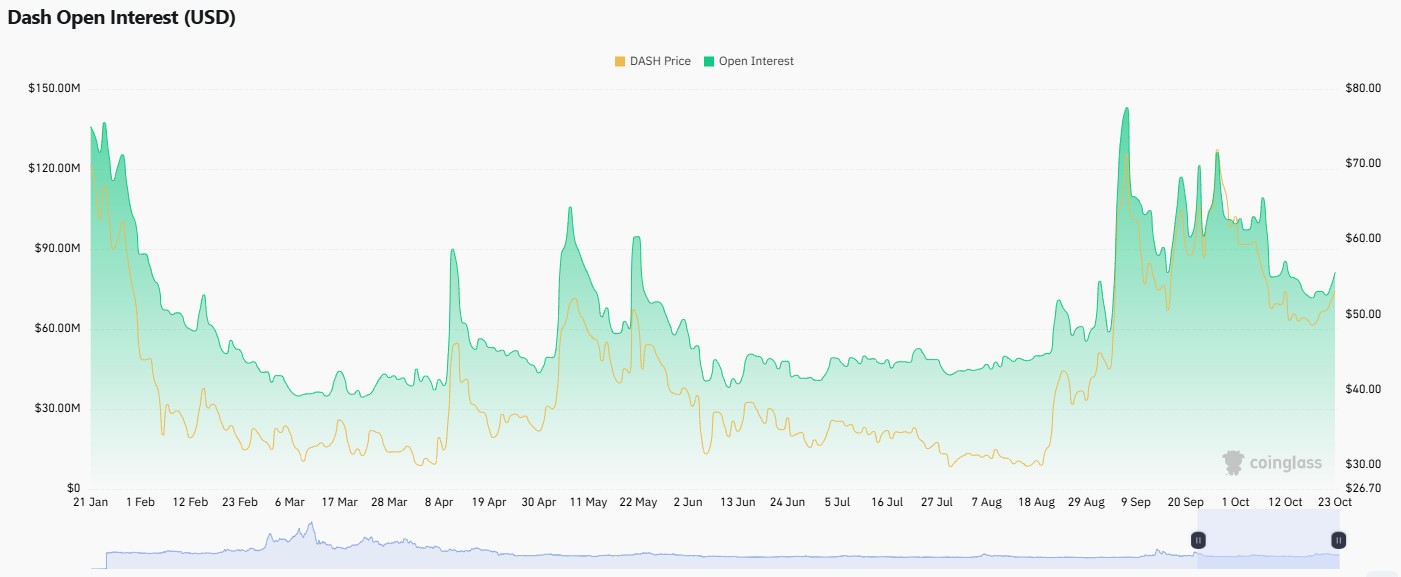Click the '$150.00M' open interest axis value

tap(55, 88)
